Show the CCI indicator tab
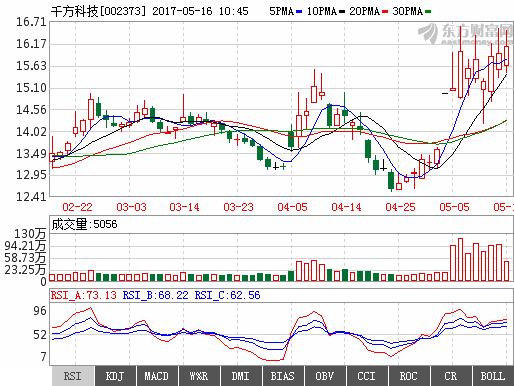The height and width of the screenshot is (386, 514). coord(367,376)
